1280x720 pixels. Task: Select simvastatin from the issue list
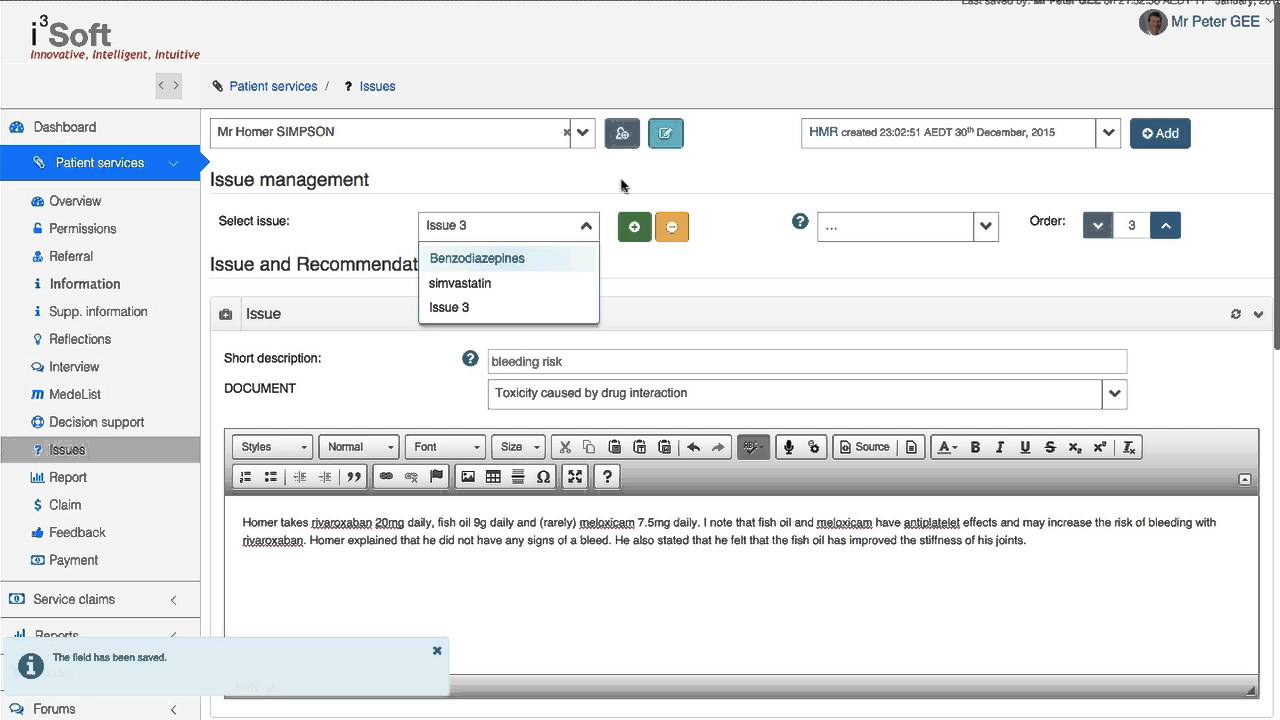tap(508, 283)
